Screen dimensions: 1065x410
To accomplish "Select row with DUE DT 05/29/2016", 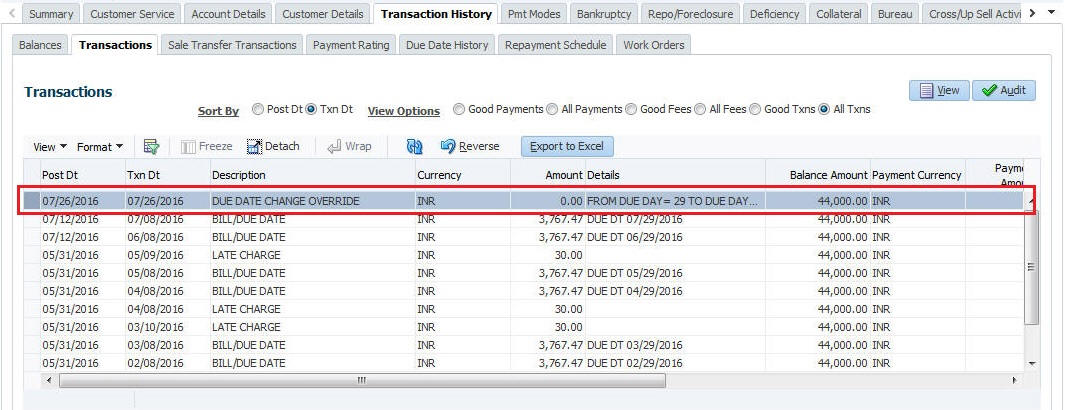I will click(523, 273).
